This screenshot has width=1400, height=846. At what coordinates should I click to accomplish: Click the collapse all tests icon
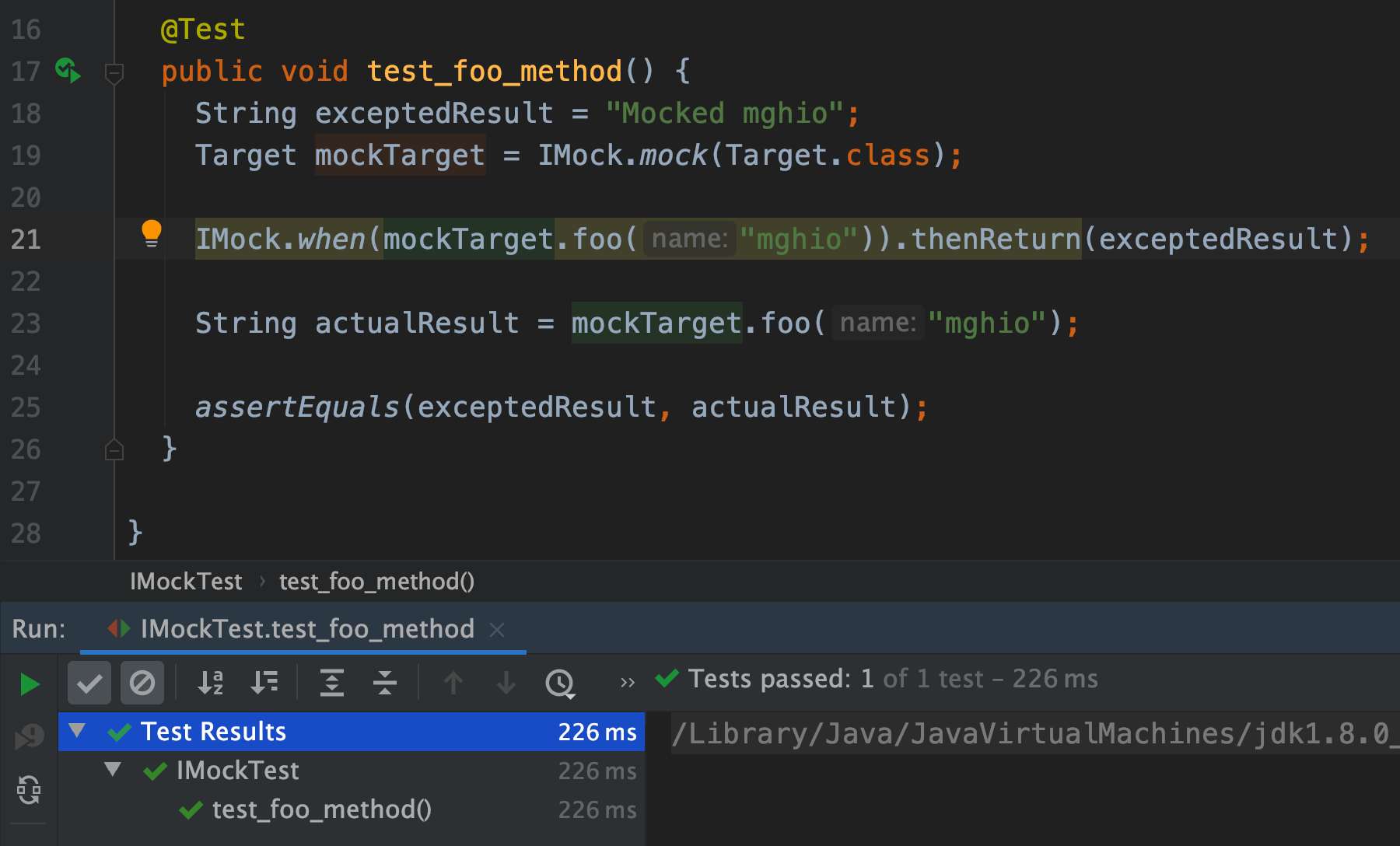384,683
